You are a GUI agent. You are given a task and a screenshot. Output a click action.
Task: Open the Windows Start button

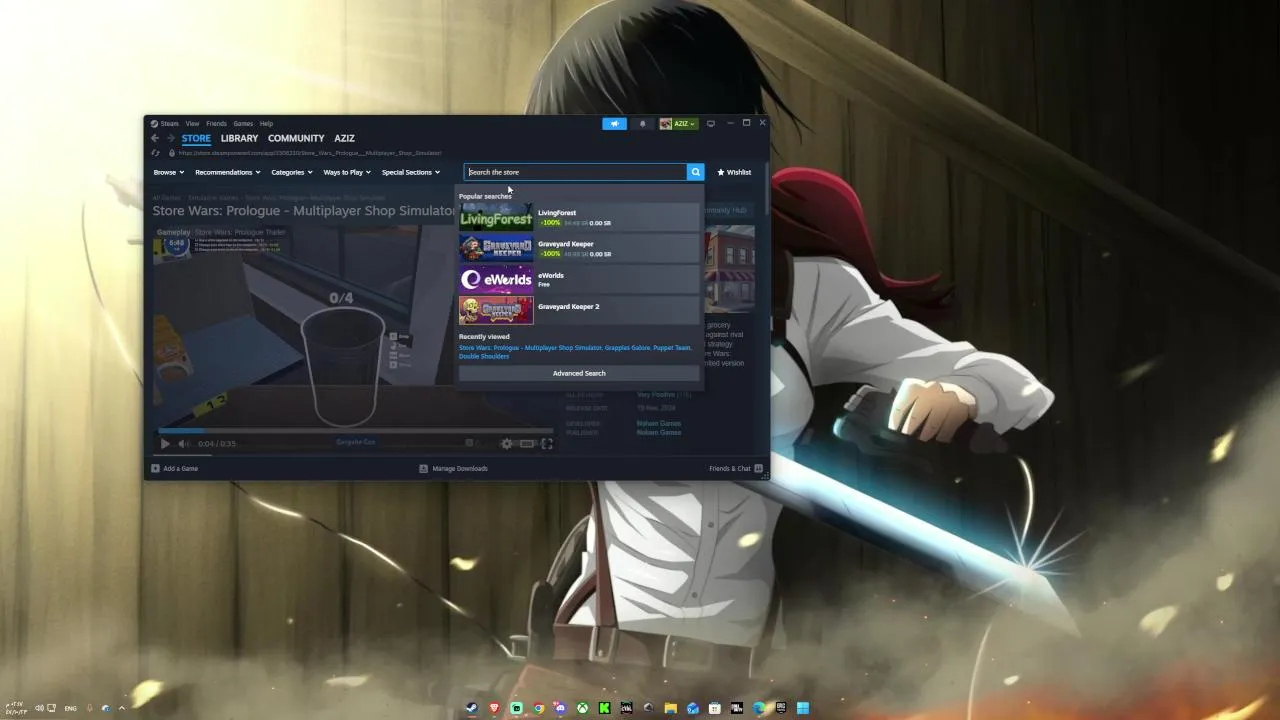(x=803, y=708)
